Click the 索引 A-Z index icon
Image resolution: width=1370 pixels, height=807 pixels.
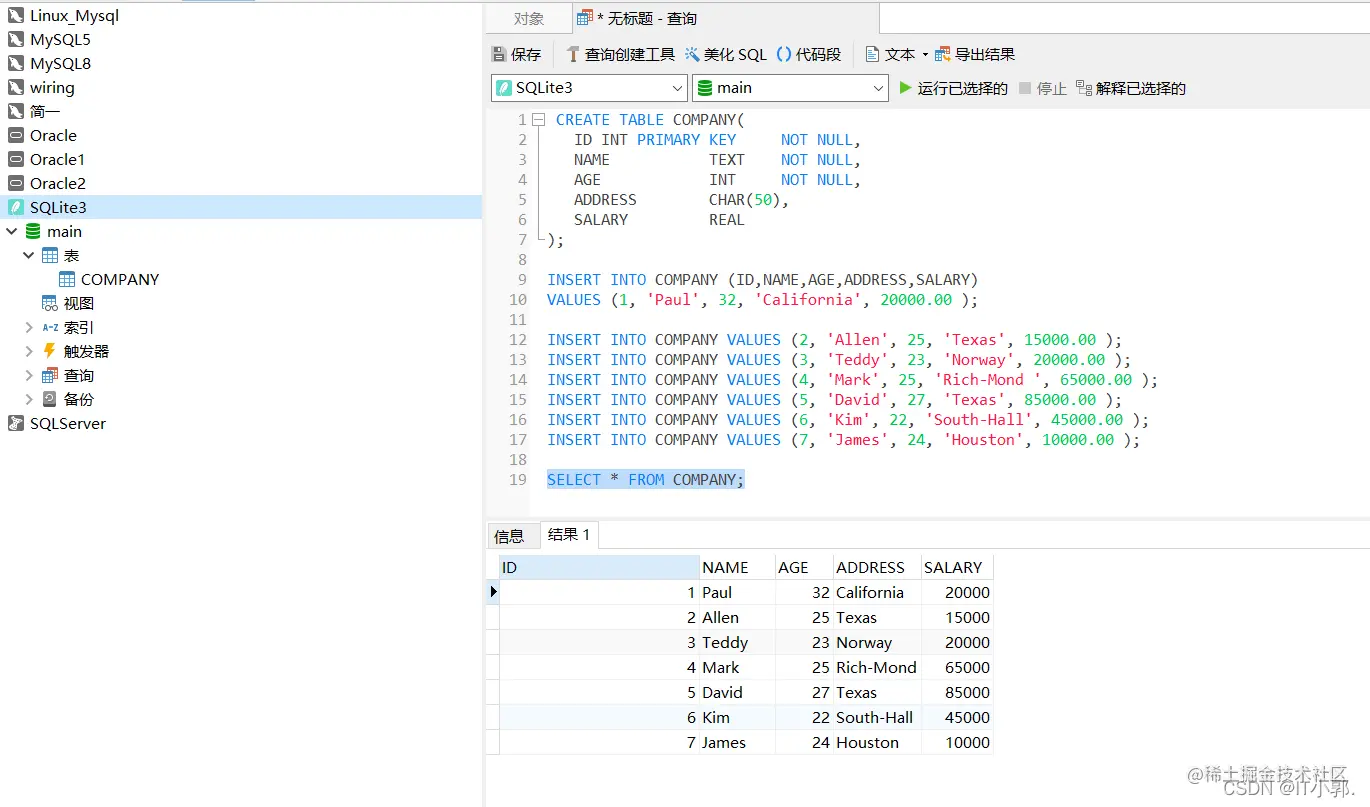click(x=50, y=328)
